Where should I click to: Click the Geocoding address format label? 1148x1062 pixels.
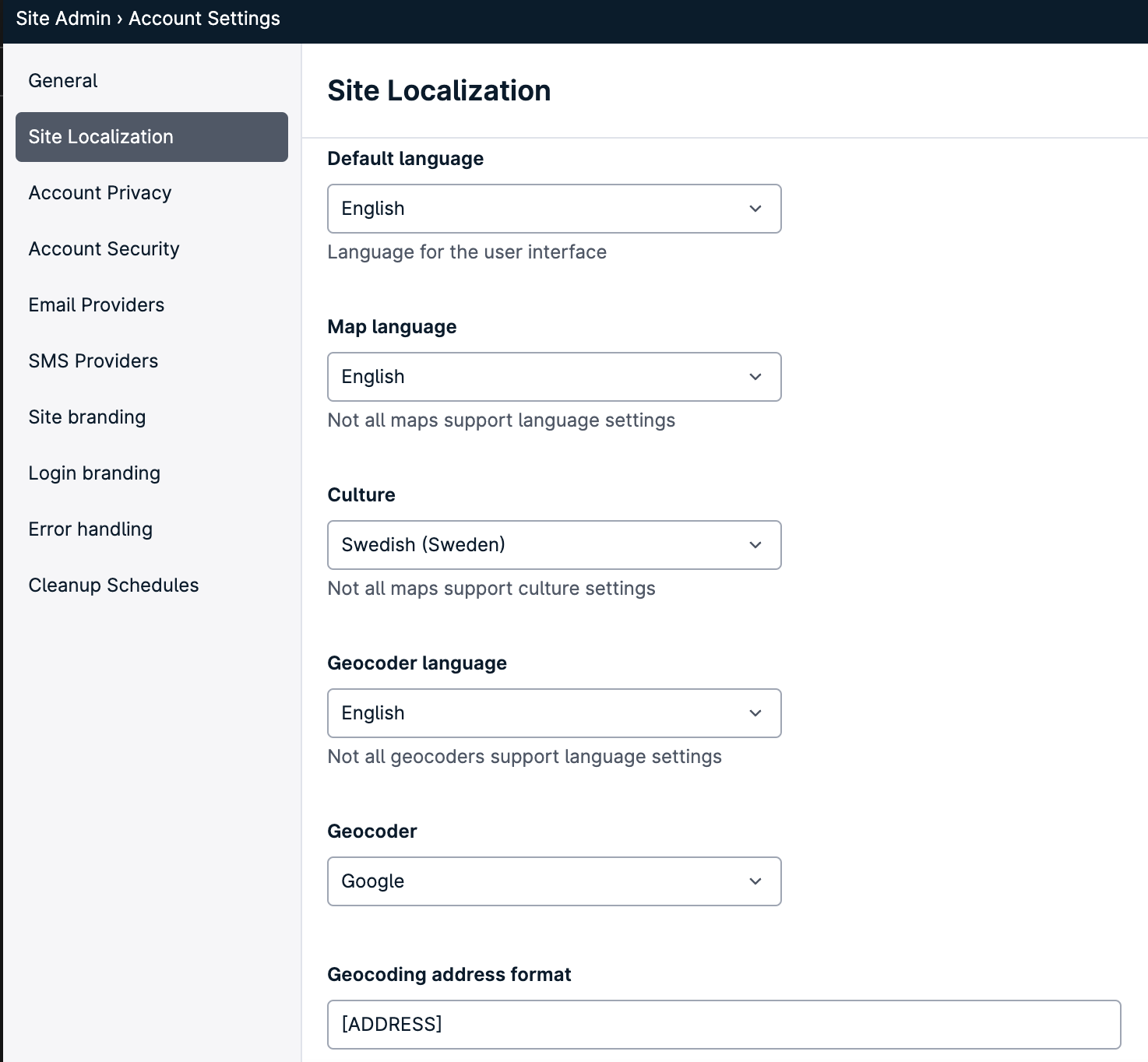click(x=449, y=975)
